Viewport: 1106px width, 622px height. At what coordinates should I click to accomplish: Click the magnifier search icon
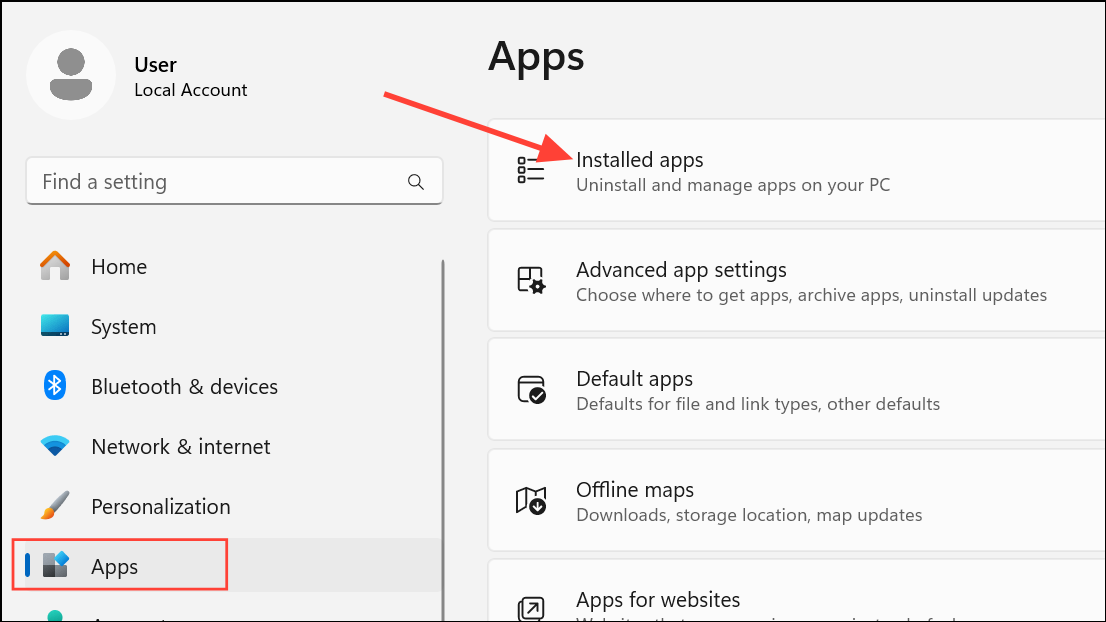pos(415,182)
